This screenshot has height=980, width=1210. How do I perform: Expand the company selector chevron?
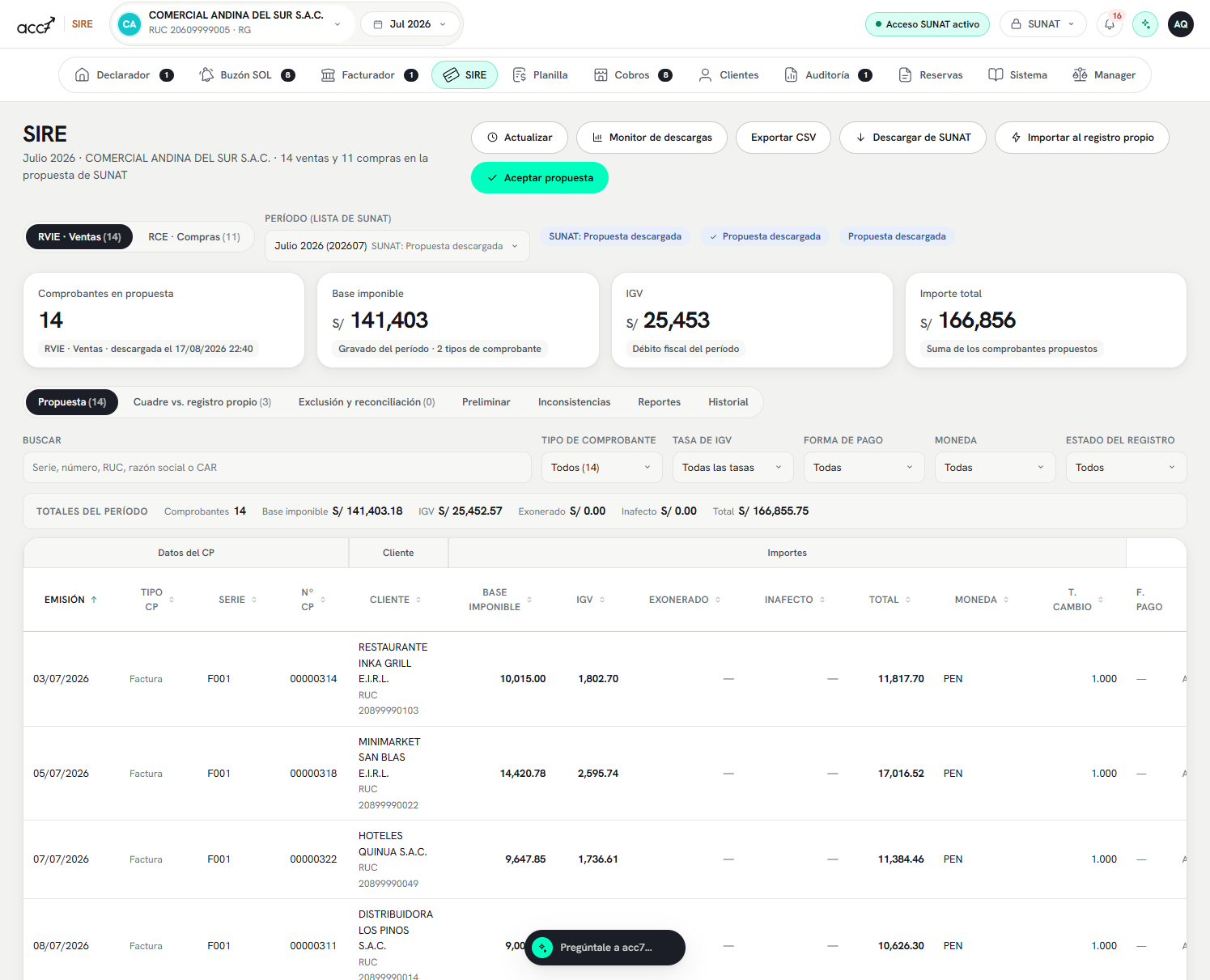pos(338,24)
